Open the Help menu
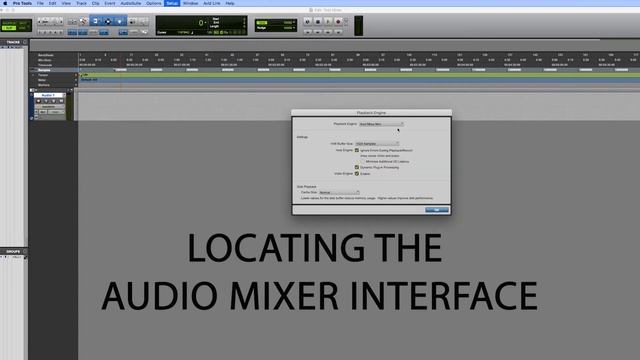The image size is (640, 360). [x=230, y=3]
